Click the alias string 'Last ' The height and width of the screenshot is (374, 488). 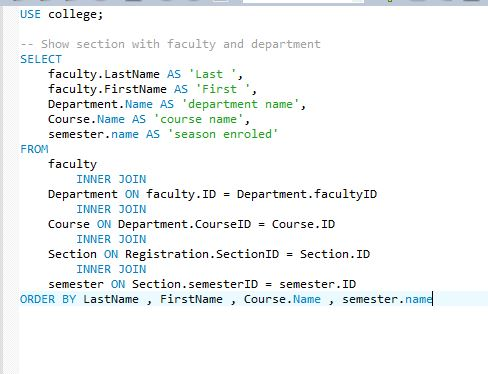[212, 74]
